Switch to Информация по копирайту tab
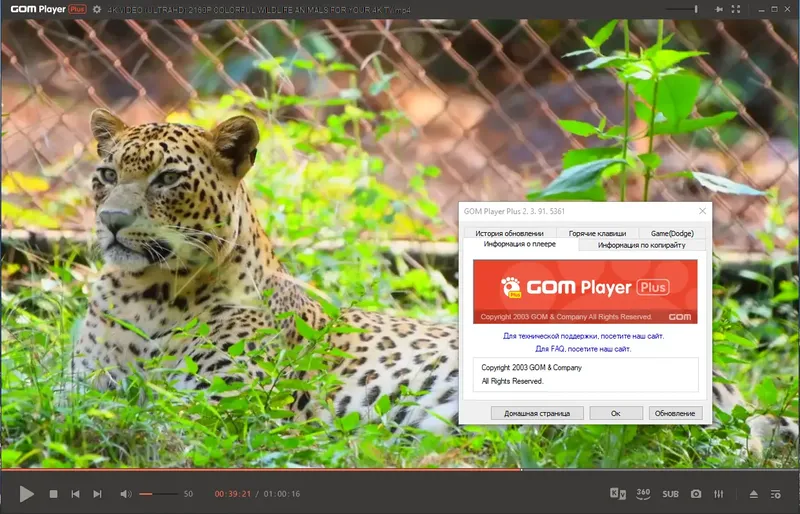Viewport: 800px width, 514px height. (x=641, y=245)
